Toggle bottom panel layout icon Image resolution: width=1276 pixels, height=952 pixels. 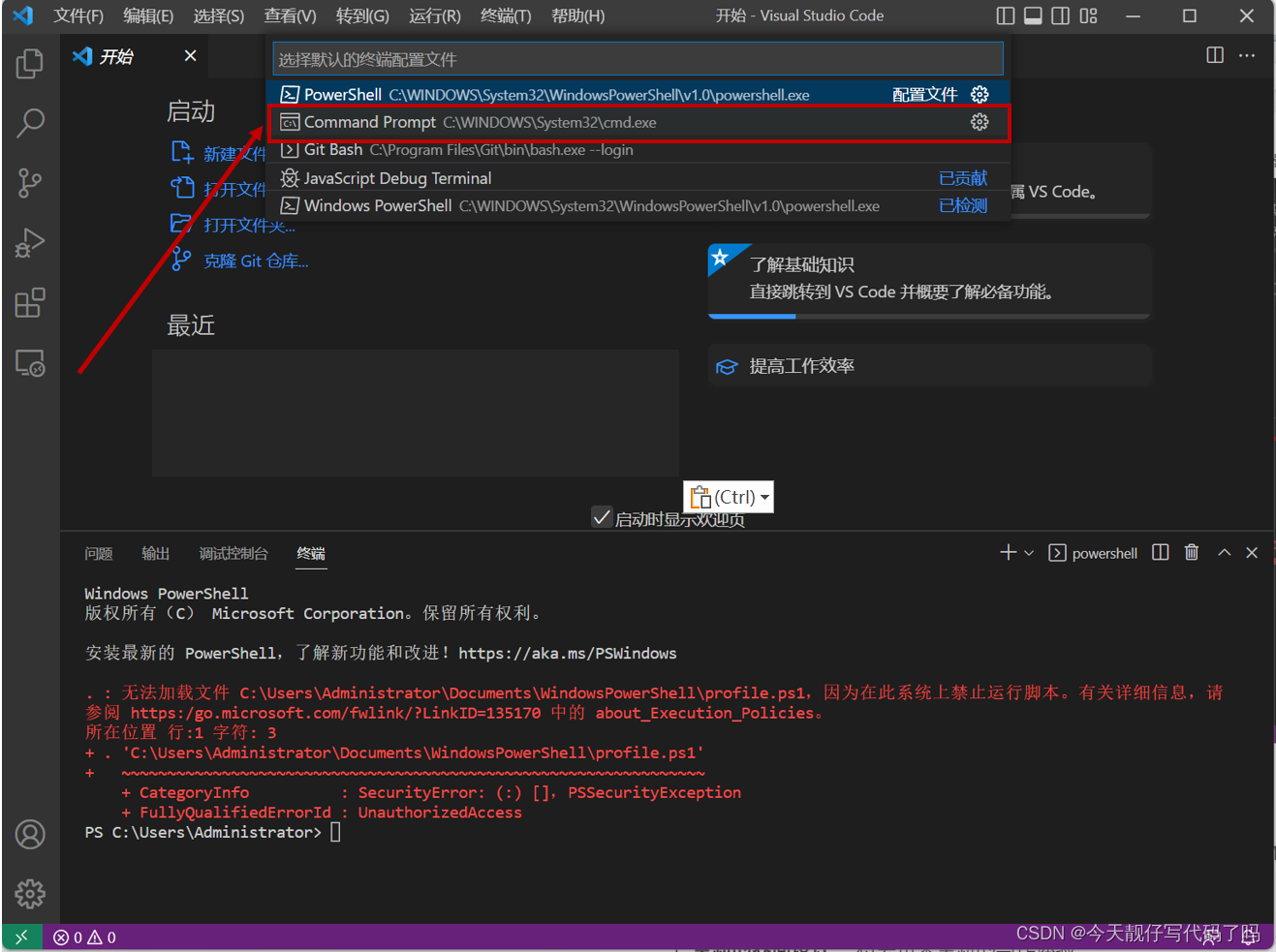click(x=1033, y=15)
